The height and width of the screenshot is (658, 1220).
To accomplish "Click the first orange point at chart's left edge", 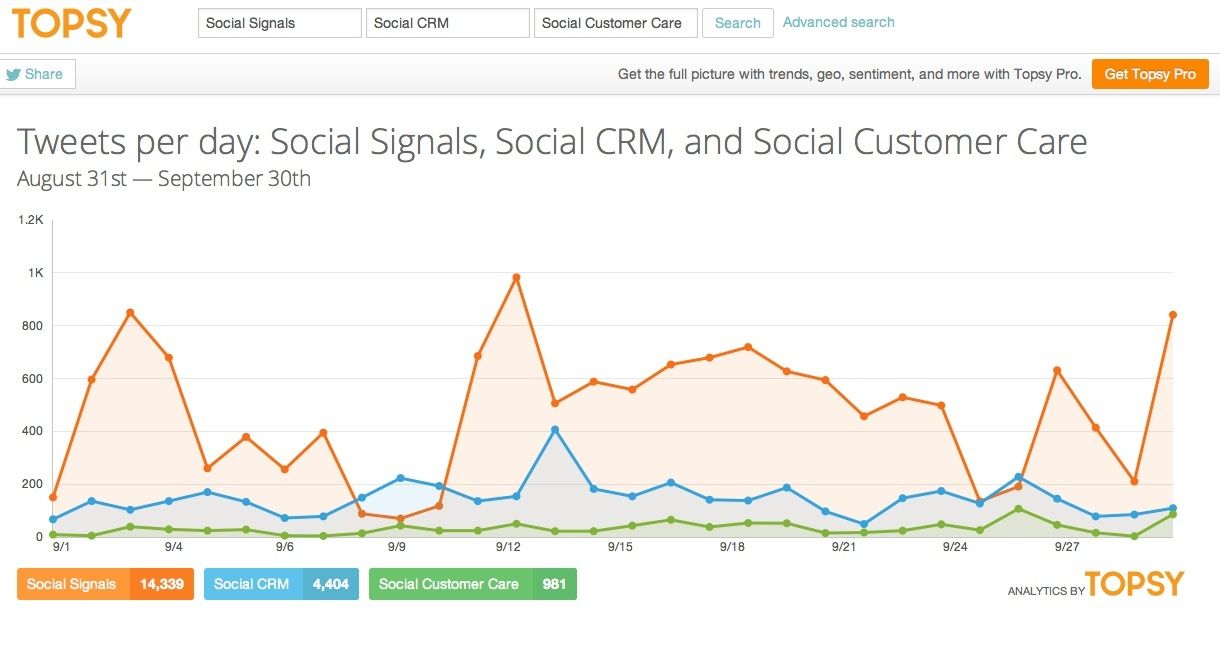I will click(53, 497).
